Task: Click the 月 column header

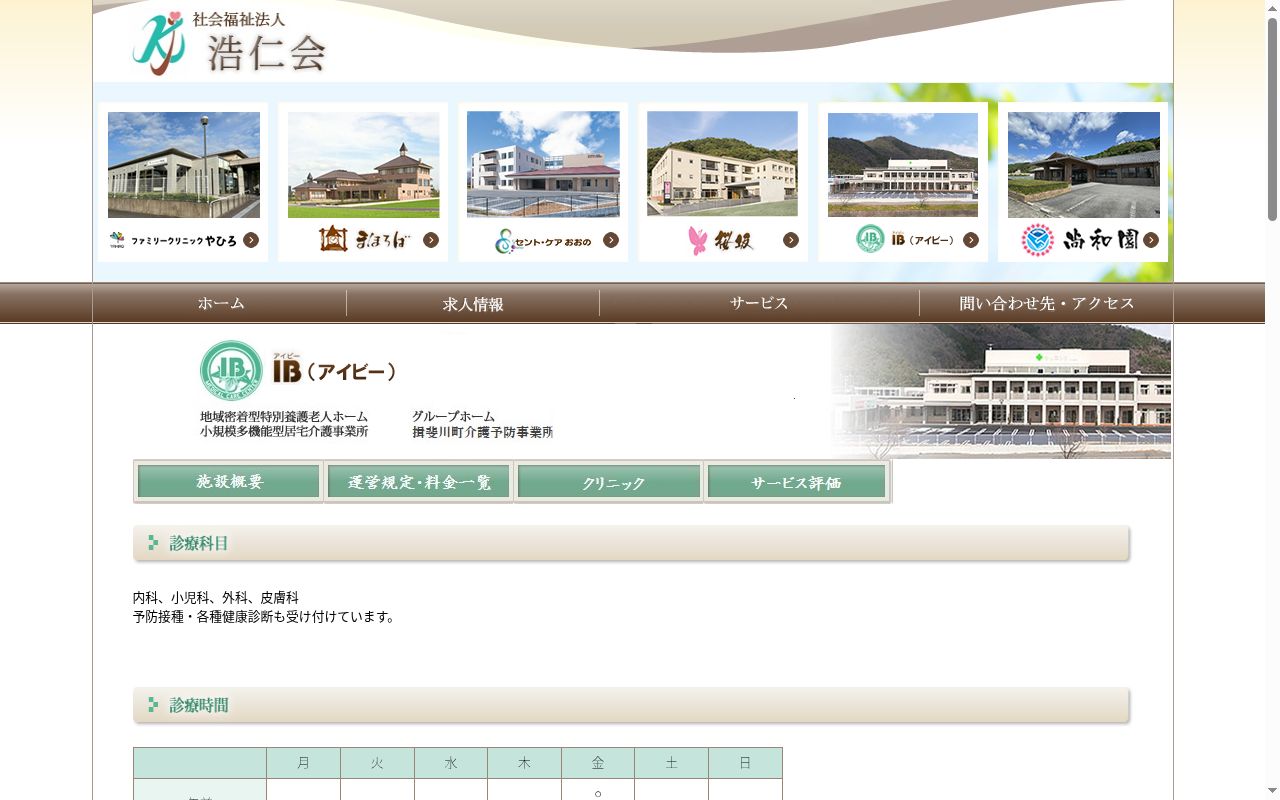Action: pyautogui.click(x=304, y=763)
